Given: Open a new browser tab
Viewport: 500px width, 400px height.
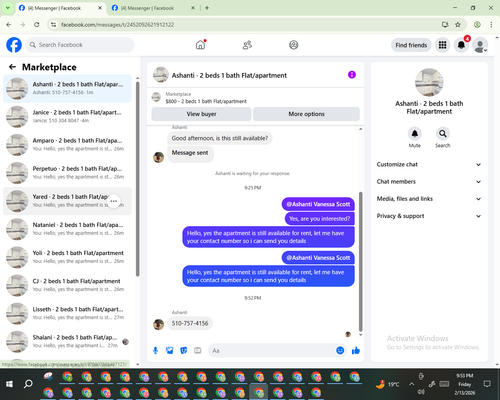Looking at the screenshot, I should tap(207, 8).
